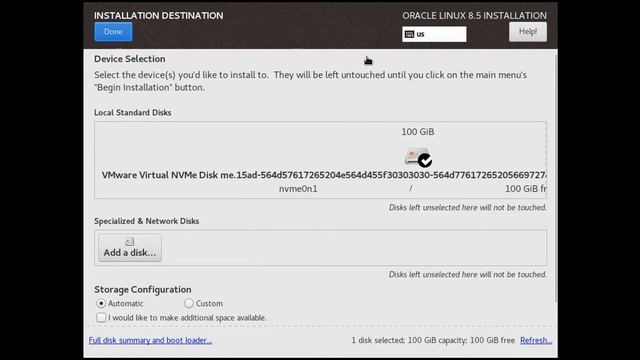Click the Device Selection heading

[x=130, y=59]
